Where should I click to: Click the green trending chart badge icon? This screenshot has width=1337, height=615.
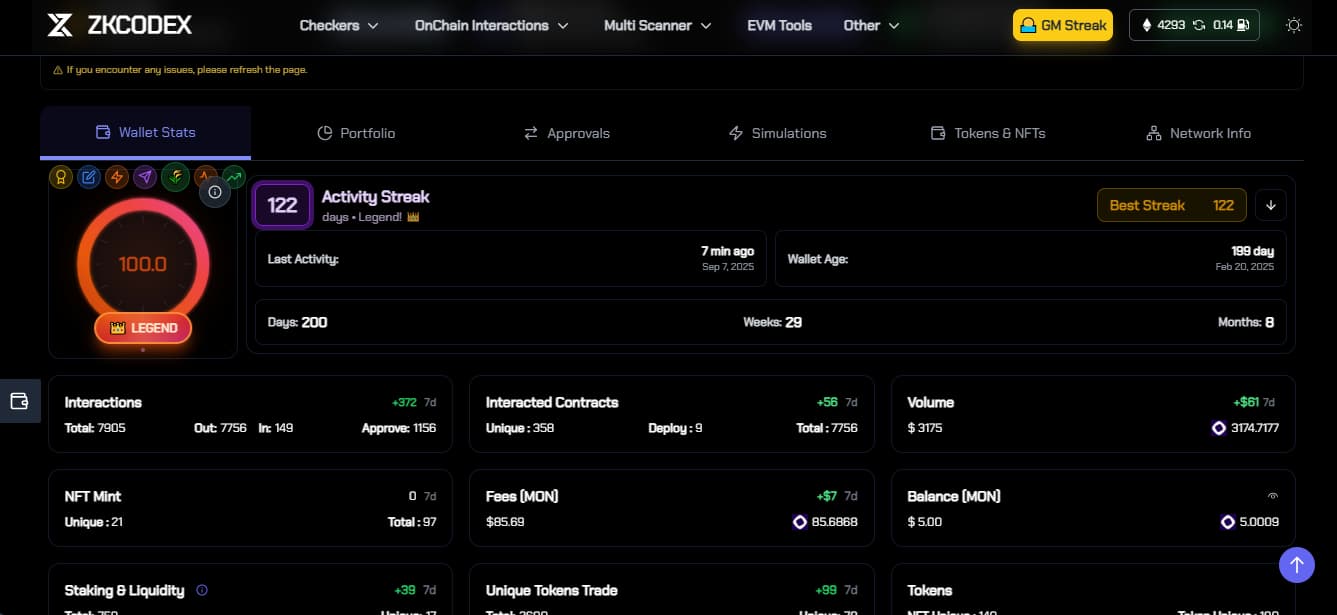click(234, 177)
